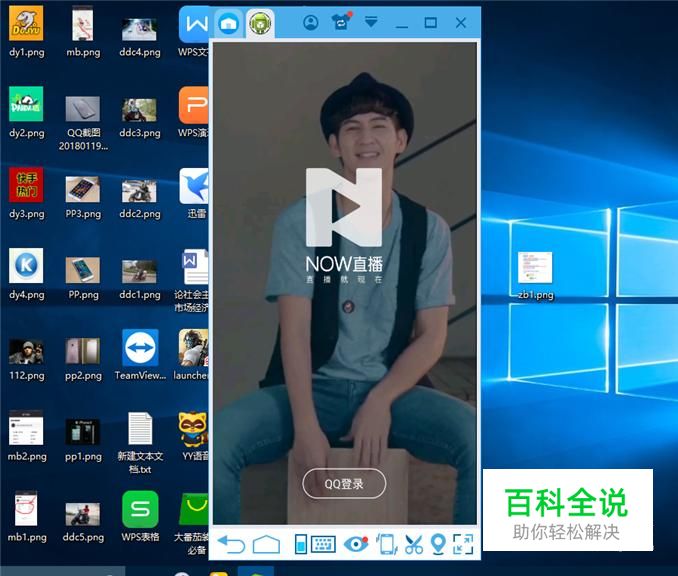Image resolution: width=678 pixels, height=576 pixels.
Task: Select the QQ截图 20180119 file
Action: [x=83, y=123]
